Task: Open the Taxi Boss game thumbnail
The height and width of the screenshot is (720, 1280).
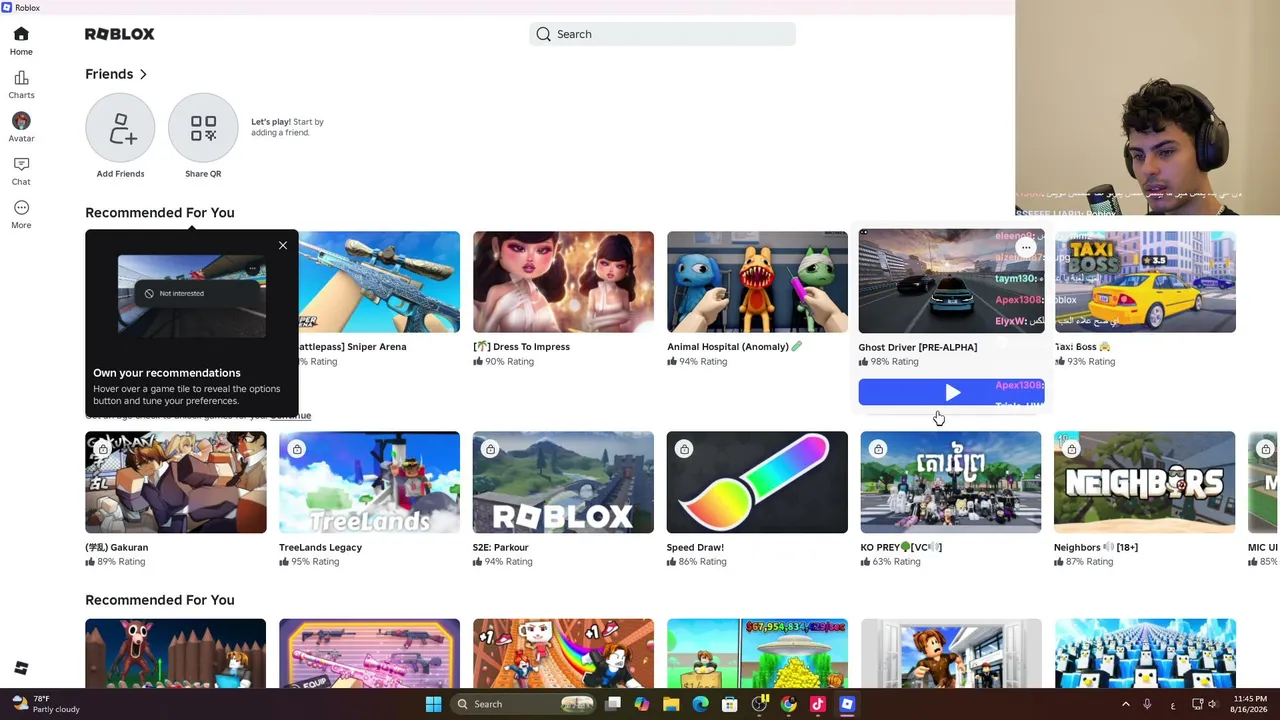Action: 1145,282
